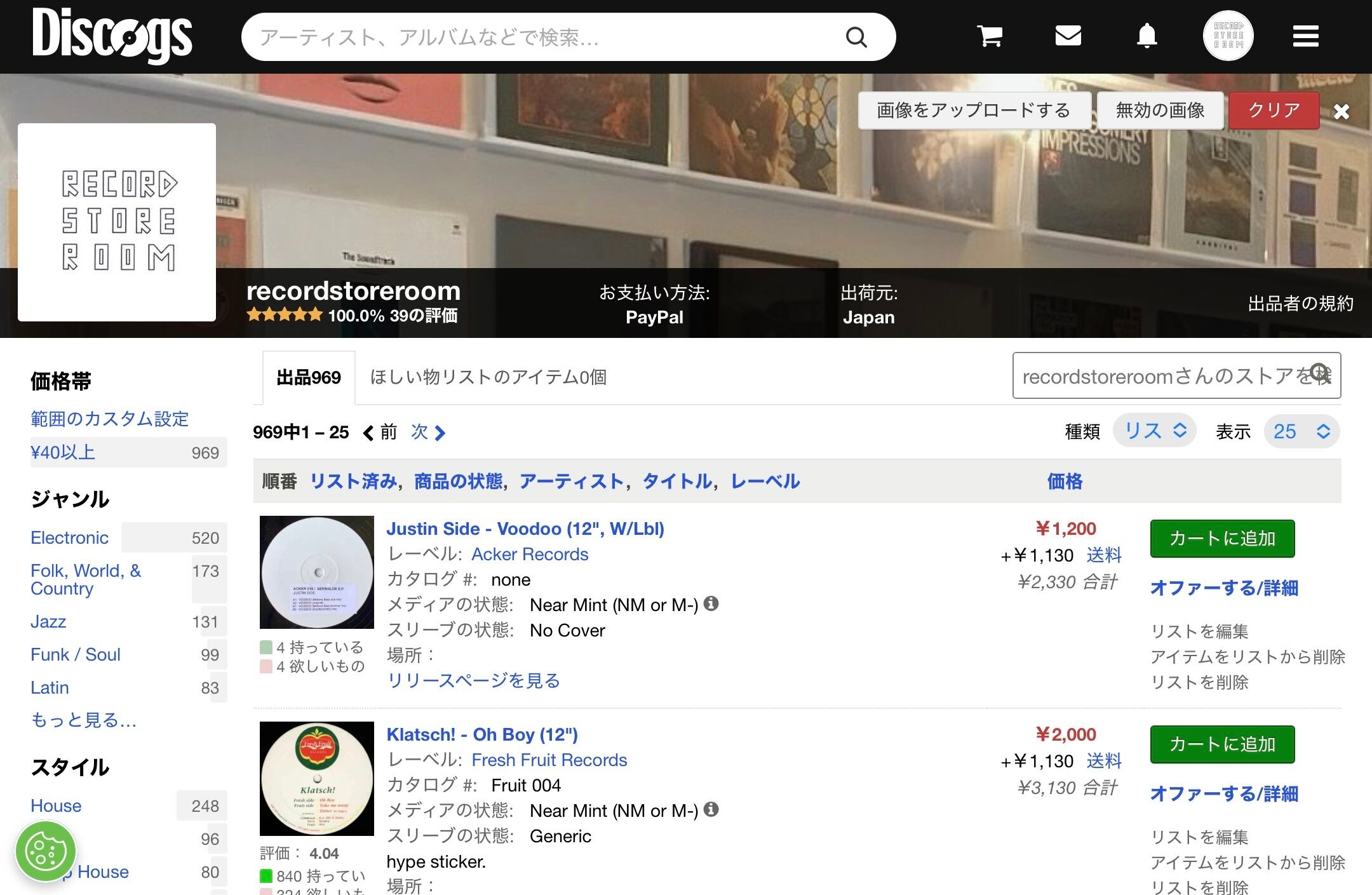Add Justin Side Voodoo to cart
1372x895 pixels.
(x=1222, y=539)
